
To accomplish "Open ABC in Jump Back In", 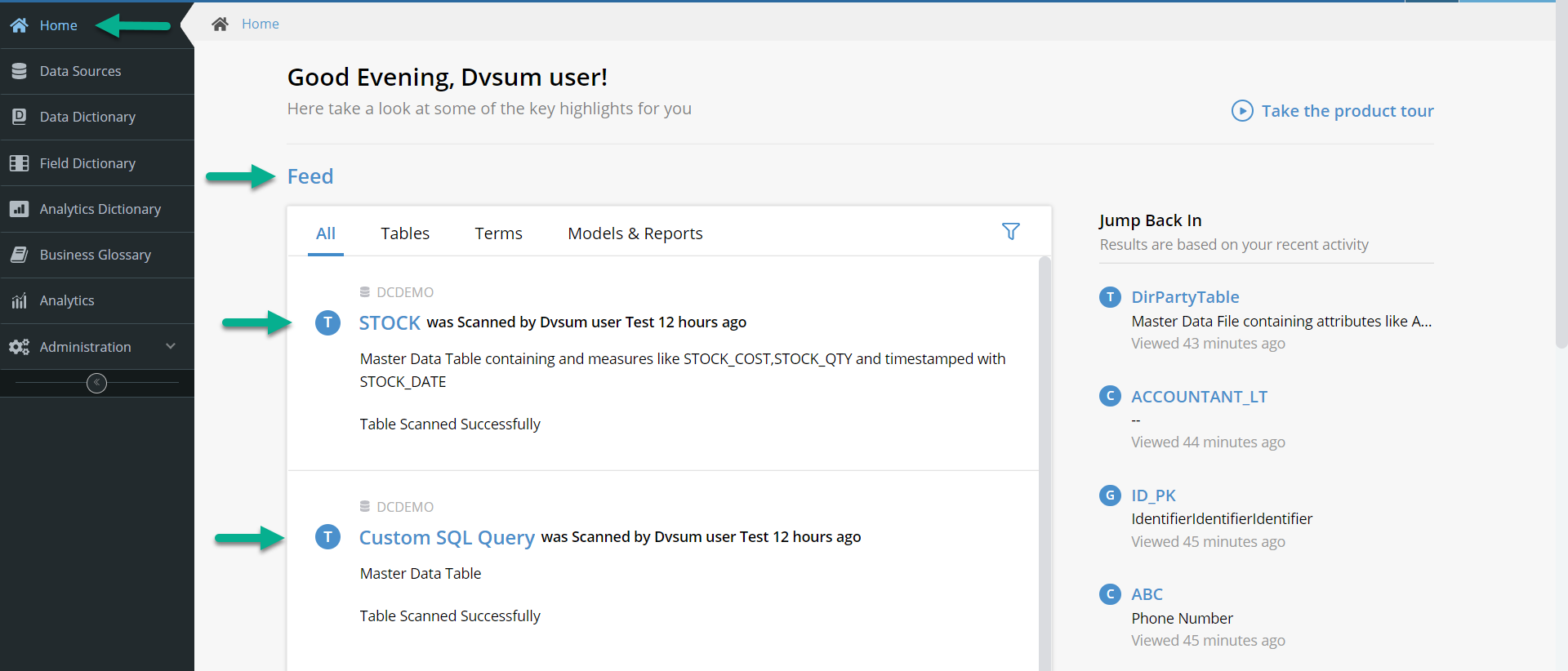I will coord(1147,594).
